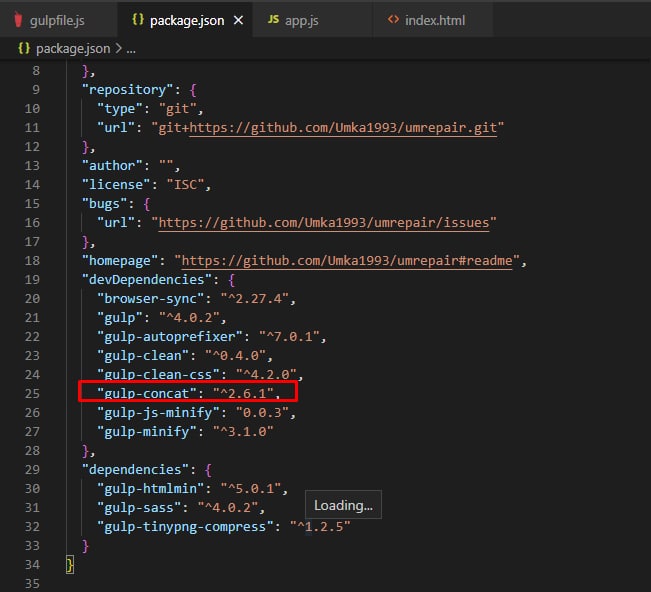
Task: Switch to the gulpfile.js tab
Action: 58,20
